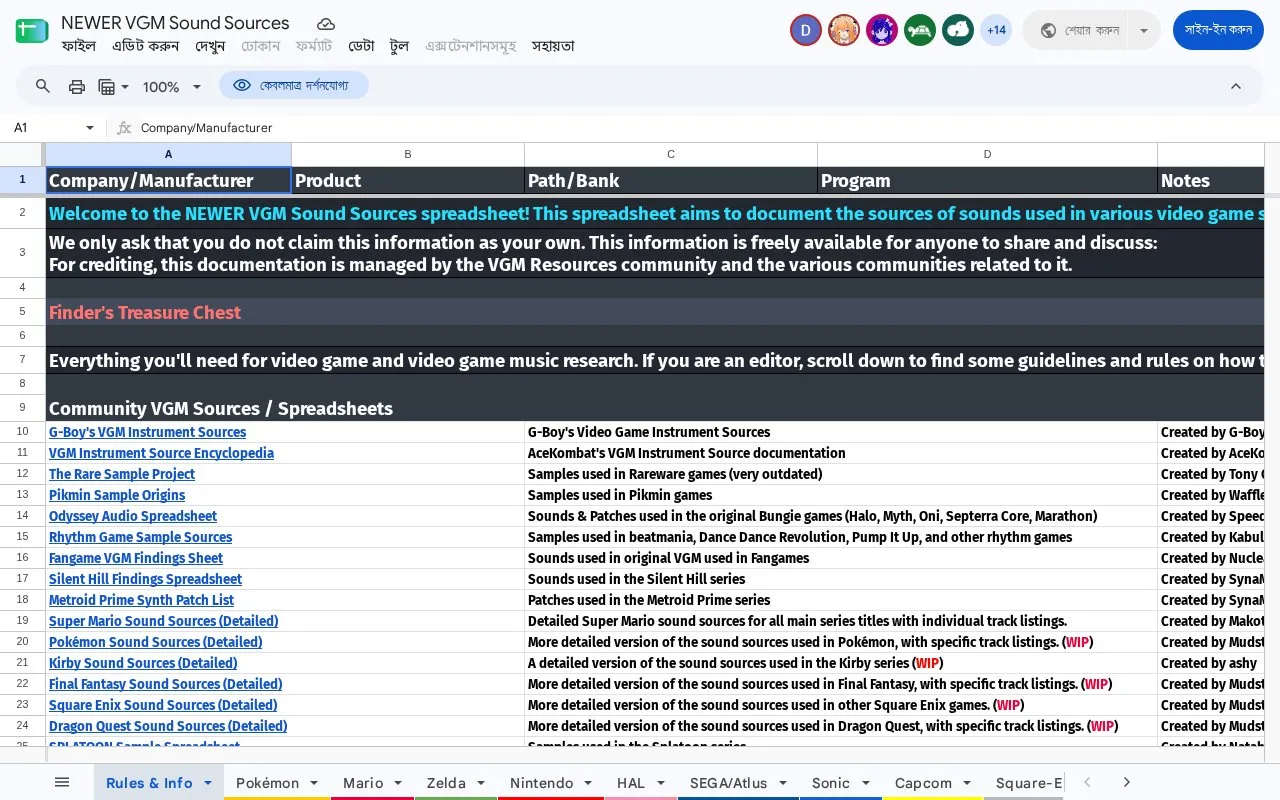Collapse the toolbar with the up chevron
The height and width of the screenshot is (800, 1280).
pyautogui.click(x=1236, y=86)
